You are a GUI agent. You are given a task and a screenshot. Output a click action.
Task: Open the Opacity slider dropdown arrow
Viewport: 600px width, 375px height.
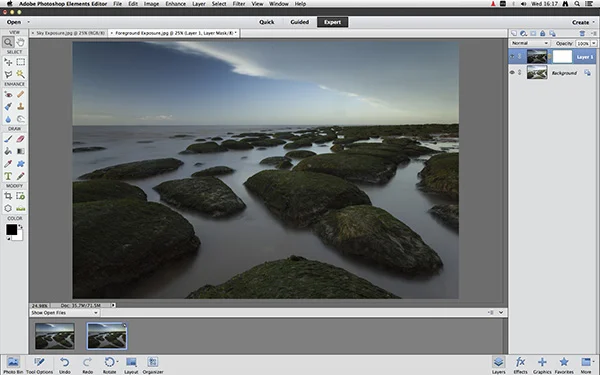[594, 43]
